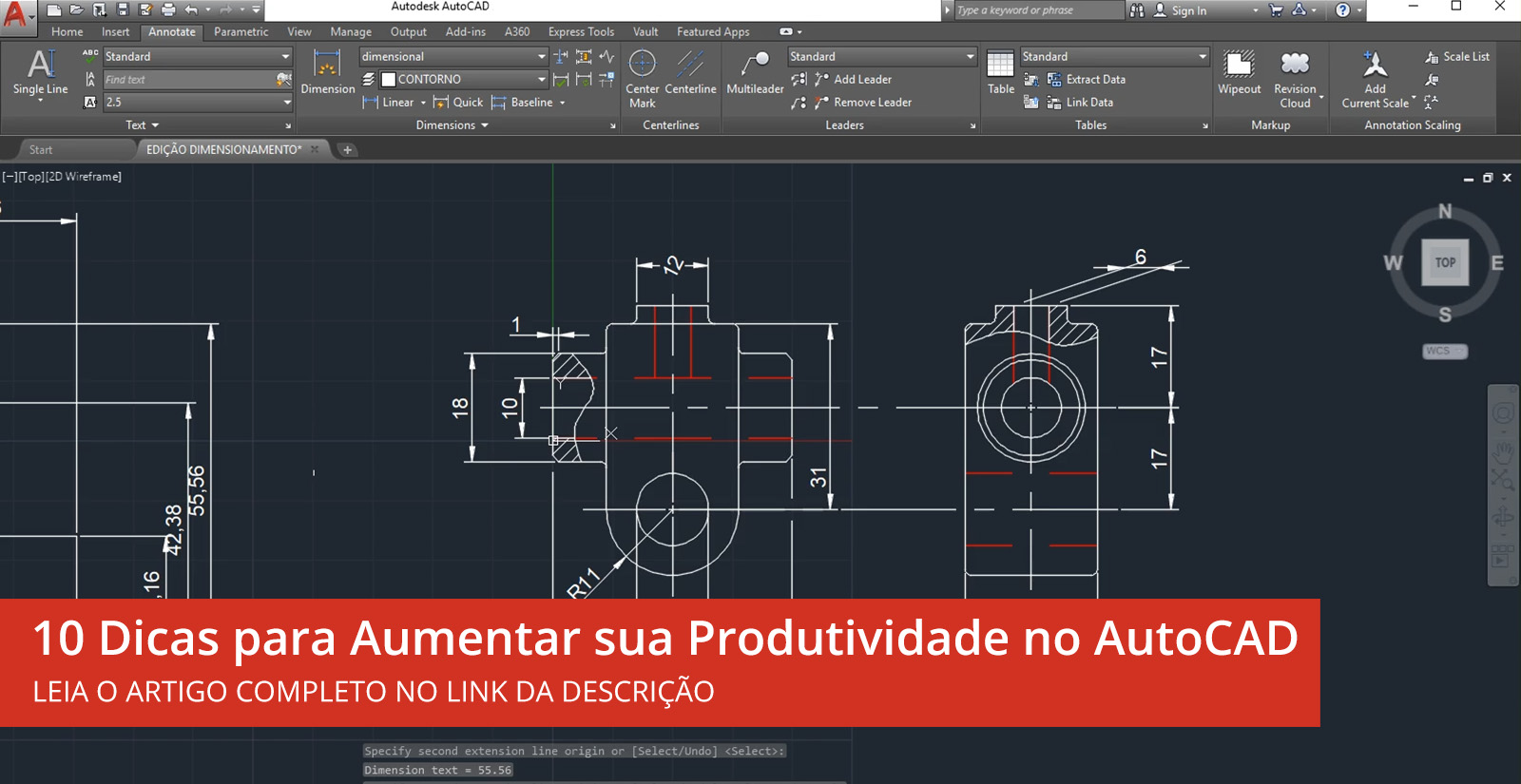Select the Wipeout tool
This screenshot has width=1521, height=784.
pos(1240,73)
